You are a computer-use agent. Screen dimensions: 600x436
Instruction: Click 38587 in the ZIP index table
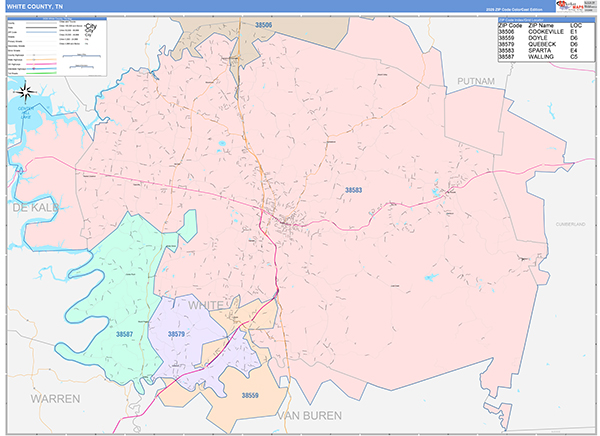click(506, 56)
